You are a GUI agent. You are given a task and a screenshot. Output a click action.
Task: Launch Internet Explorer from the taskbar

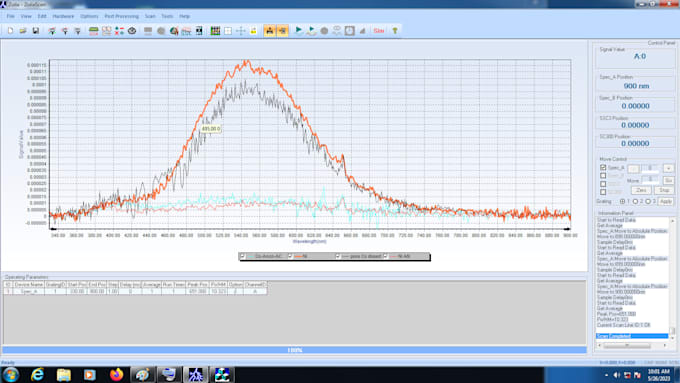click(x=37, y=375)
